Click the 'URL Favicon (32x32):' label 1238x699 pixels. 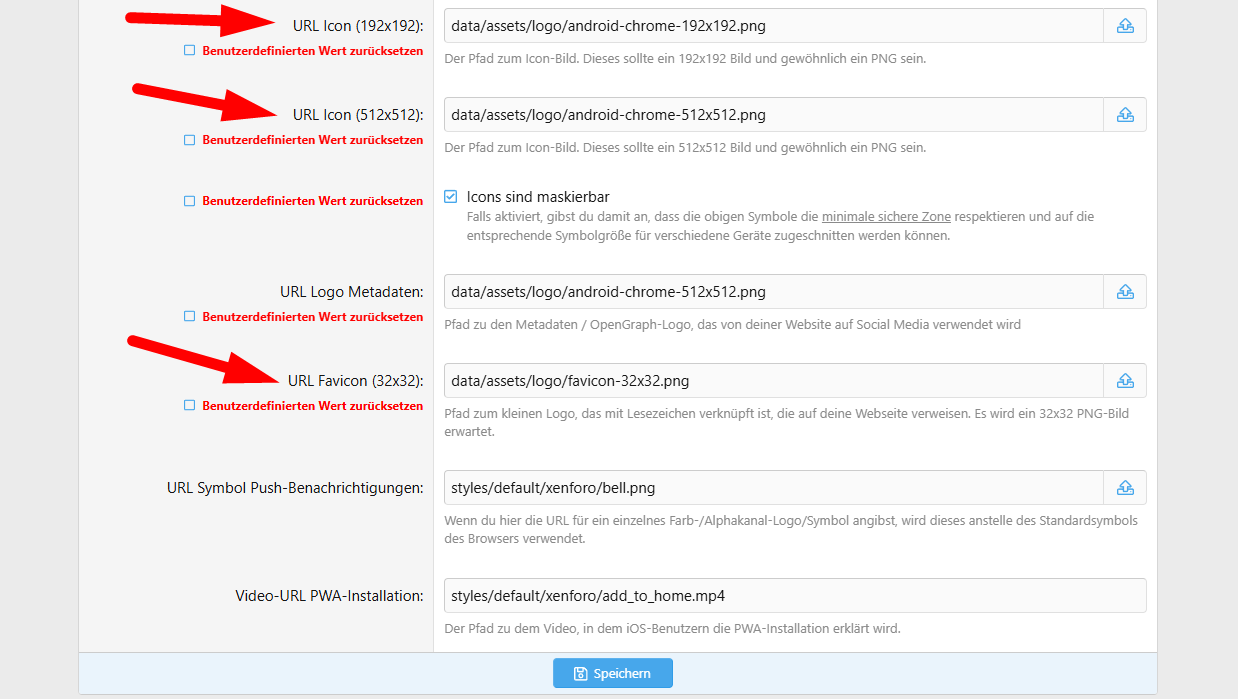click(x=356, y=381)
